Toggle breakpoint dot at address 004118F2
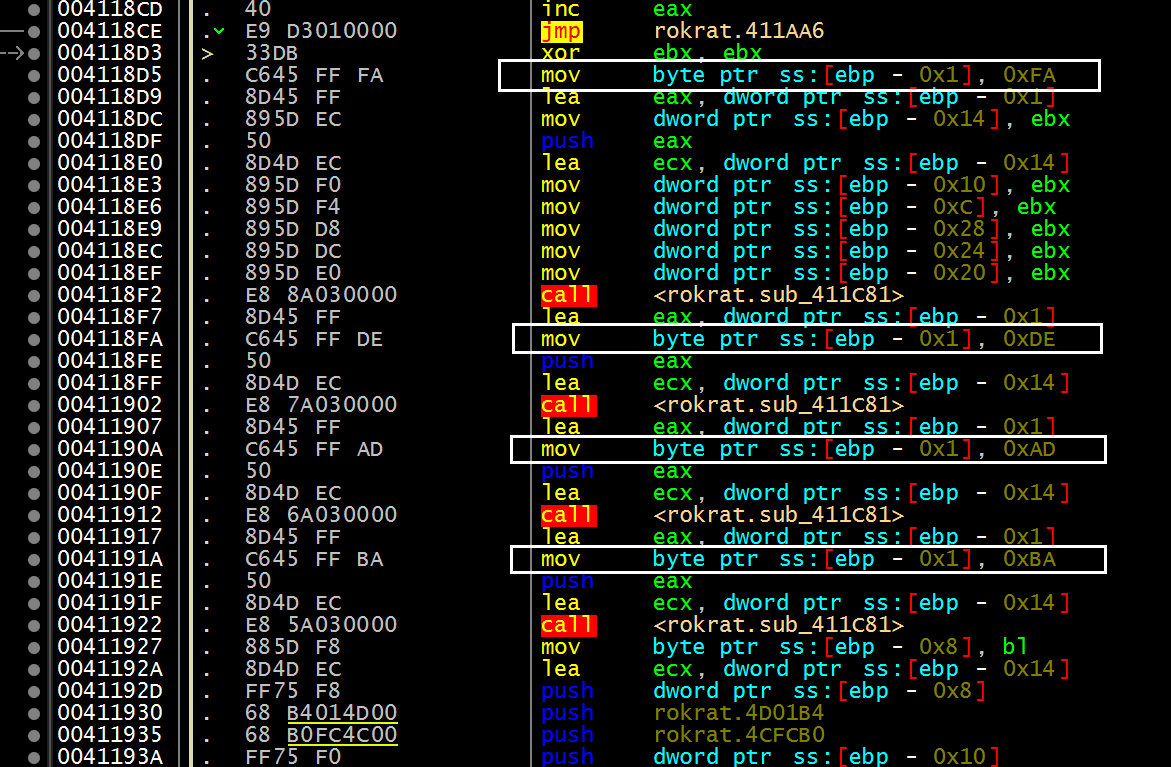The width and height of the screenshot is (1171, 767). [34, 295]
